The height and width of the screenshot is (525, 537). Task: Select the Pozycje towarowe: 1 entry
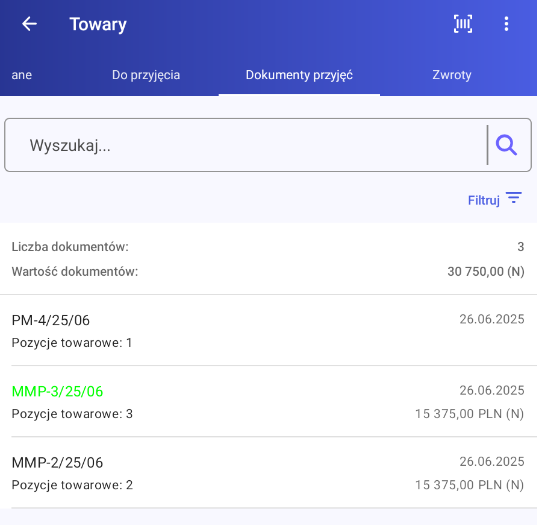pos(72,343)
